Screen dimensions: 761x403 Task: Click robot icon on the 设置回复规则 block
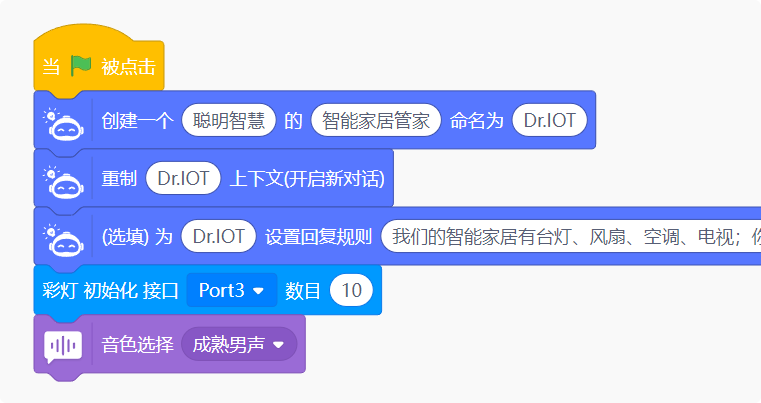tap(64, 240)
